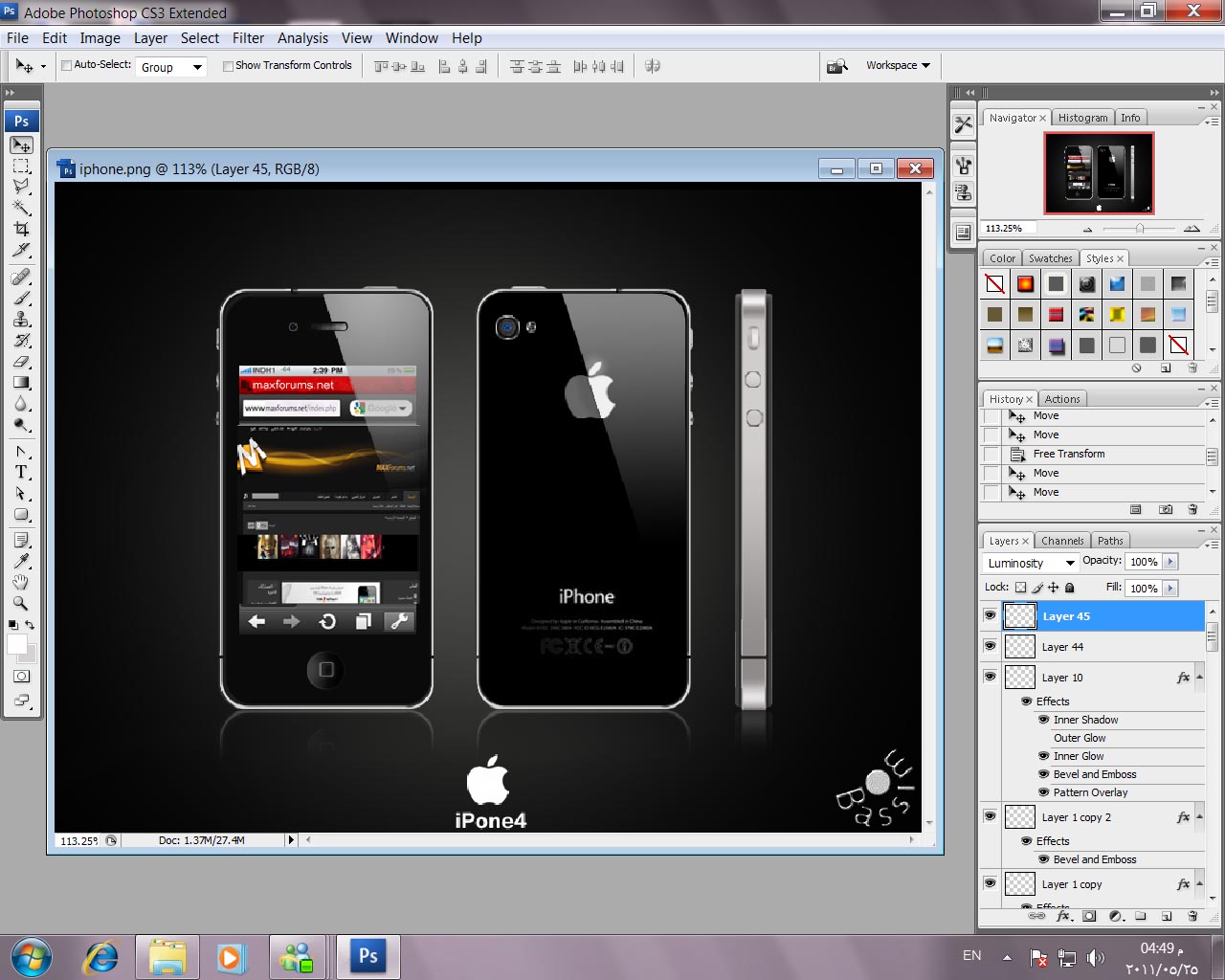Open the Filter menu
The width and height of the screenshot is (1225, 980).
click(x=248, y=38)
